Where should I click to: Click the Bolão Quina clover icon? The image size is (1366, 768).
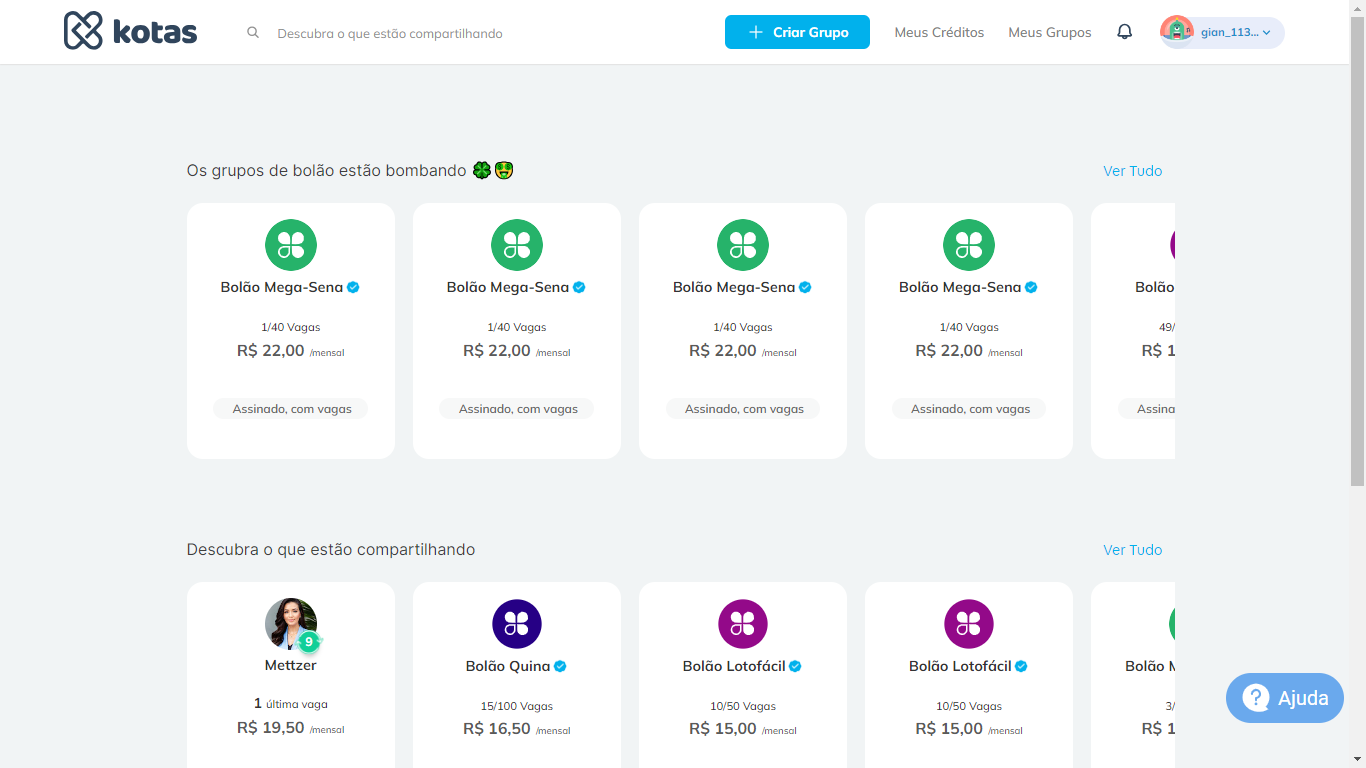(x=517, y=624)
